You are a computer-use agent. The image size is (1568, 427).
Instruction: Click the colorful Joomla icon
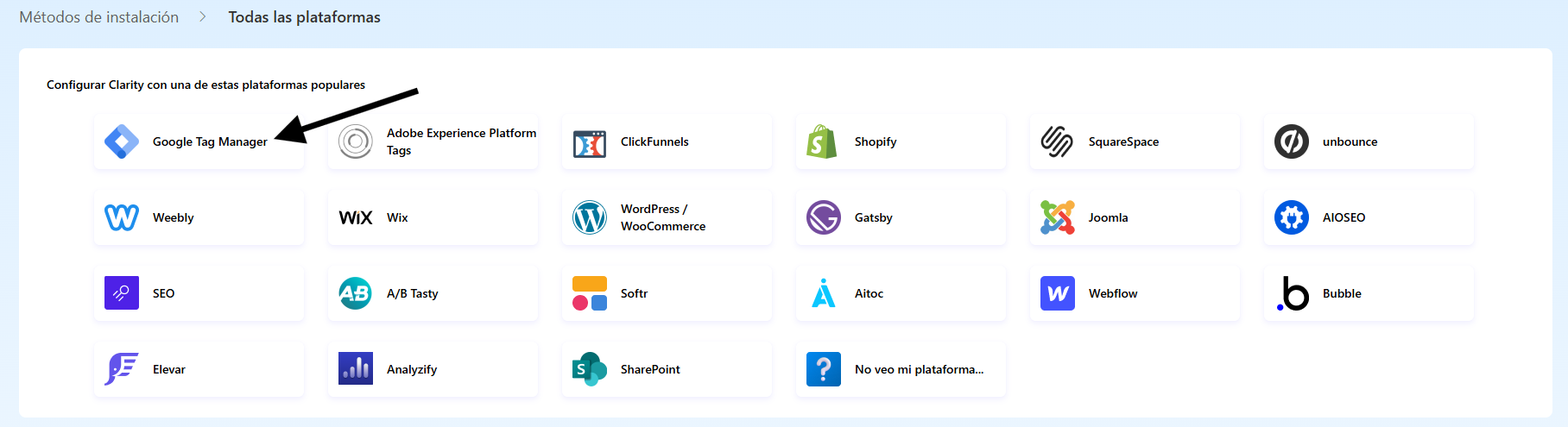(1058, 217)
